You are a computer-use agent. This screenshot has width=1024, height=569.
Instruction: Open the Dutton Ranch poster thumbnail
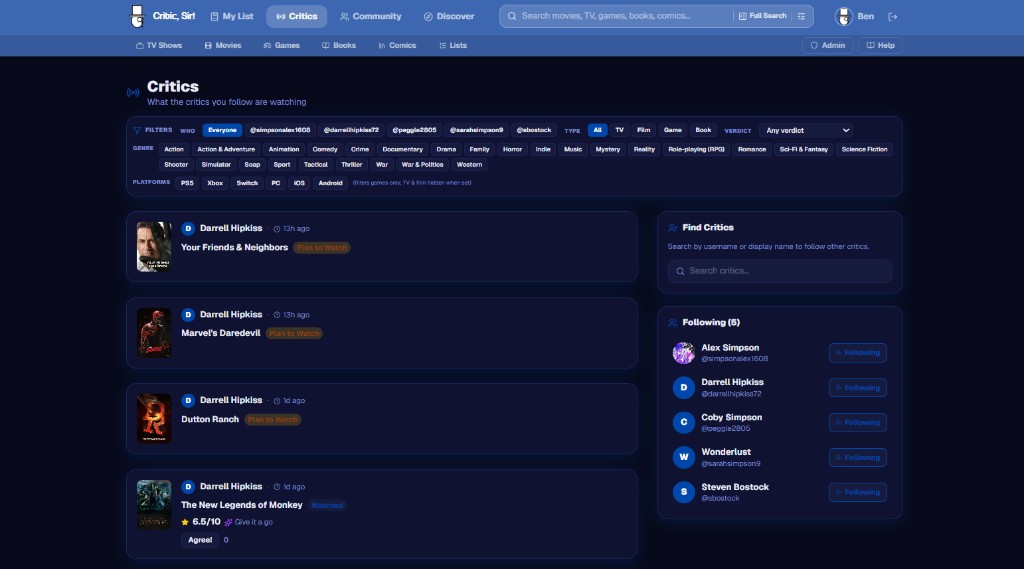(154, 418)
